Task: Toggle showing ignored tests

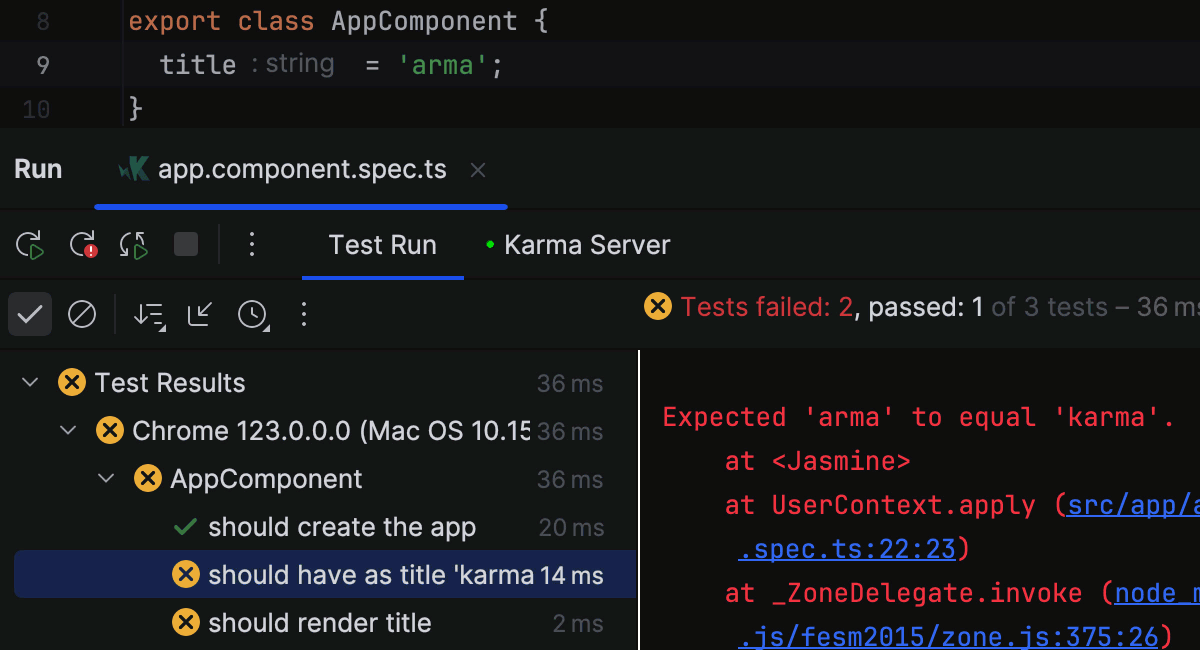Action: 82,314
